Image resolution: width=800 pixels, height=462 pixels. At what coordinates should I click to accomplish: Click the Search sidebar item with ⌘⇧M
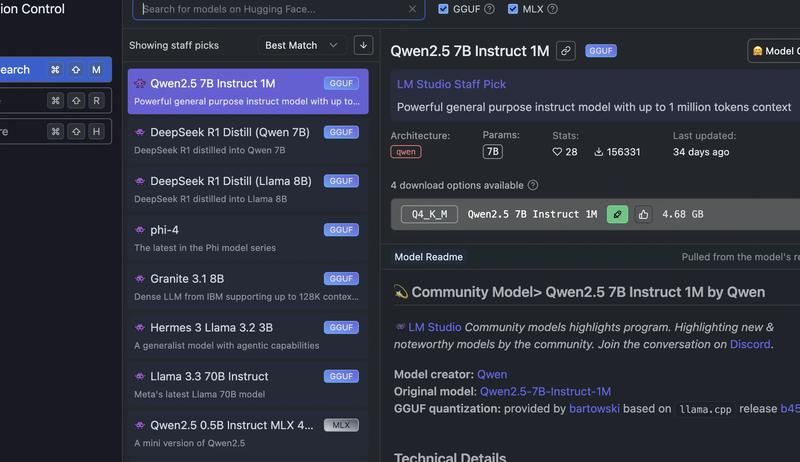tap(56, 70)
